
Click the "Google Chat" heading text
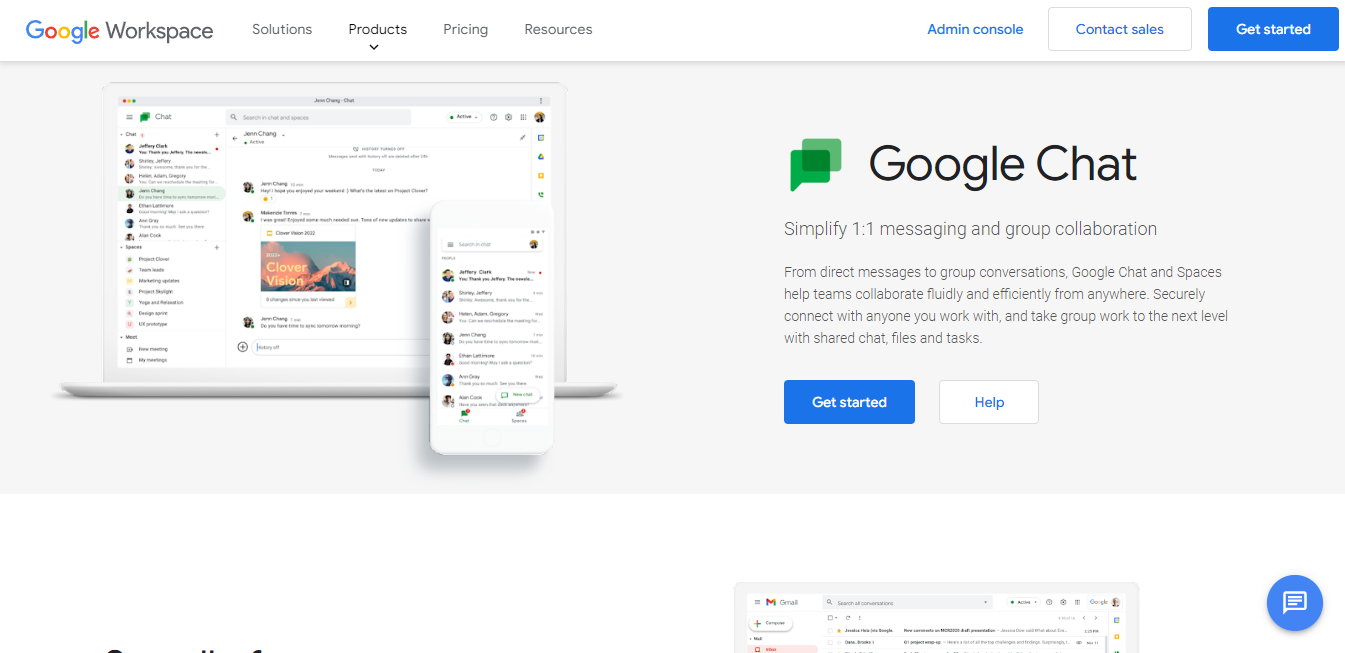coord(1003,165)
